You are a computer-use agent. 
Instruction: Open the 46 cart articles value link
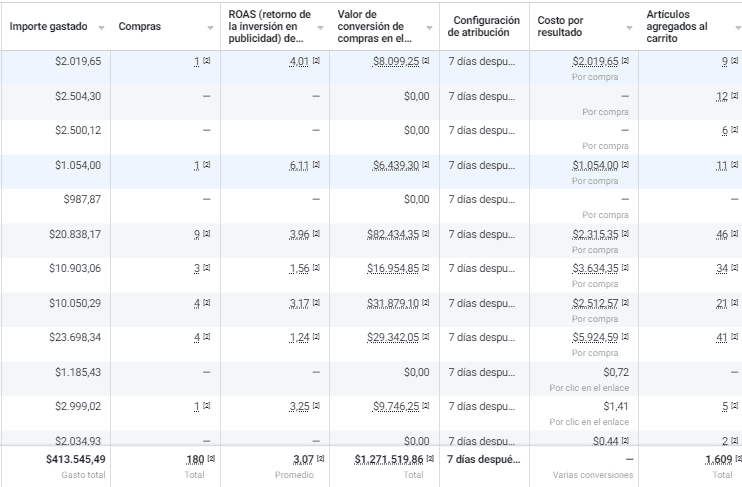click(x=722, y=235)
